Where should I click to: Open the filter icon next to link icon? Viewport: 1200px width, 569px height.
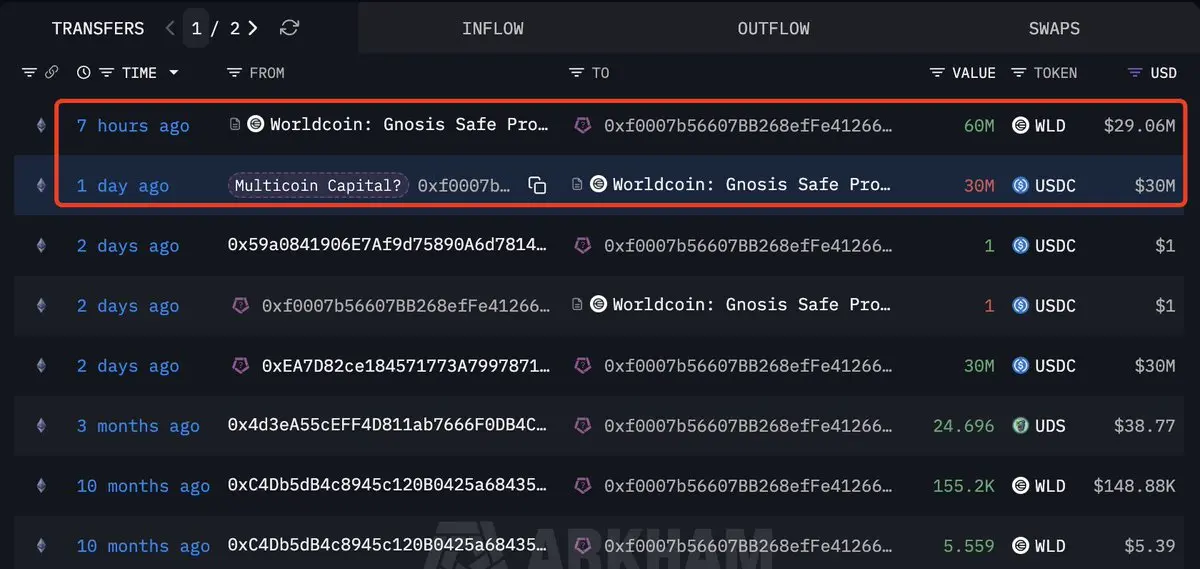point(29,73)
